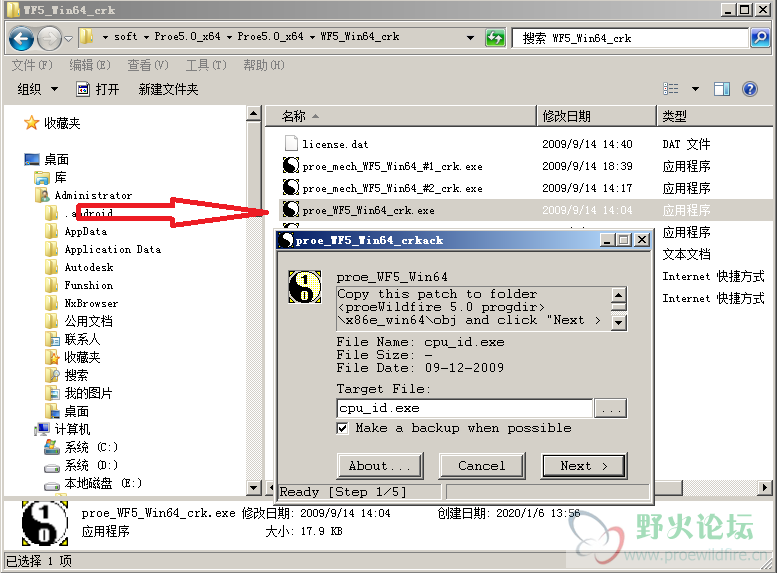Expand arrow before first Proe5.0_x64 breadcrumb
777x573 pixels.
pyautogui.click(x=146, y=37)
